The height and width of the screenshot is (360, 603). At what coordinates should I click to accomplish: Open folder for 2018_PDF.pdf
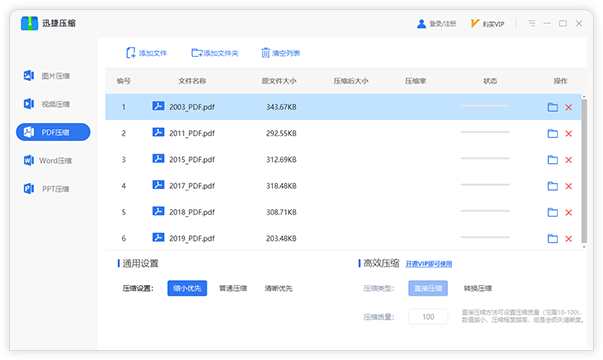coord(553,212)
